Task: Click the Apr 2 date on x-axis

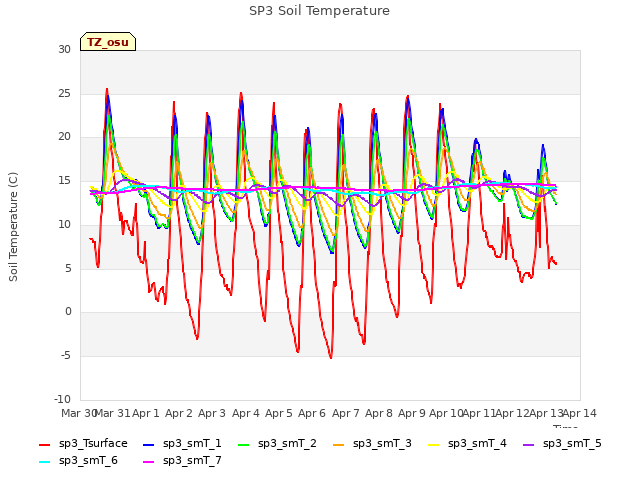Action: (x=179, y=413)
